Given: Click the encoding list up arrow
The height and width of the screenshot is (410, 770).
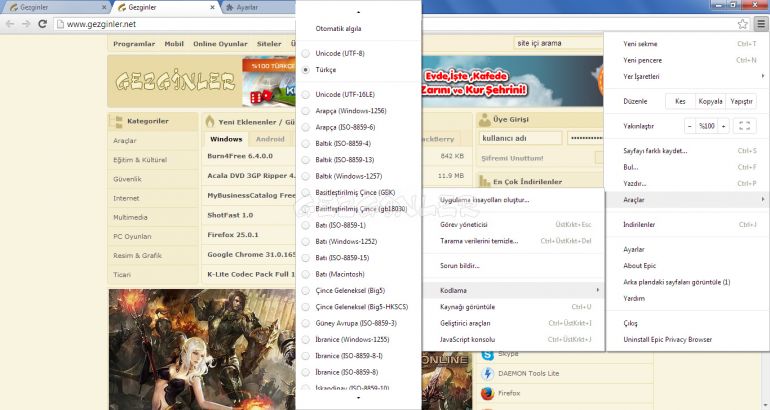Looking at the screenshot, I should [x=358, y=12].
